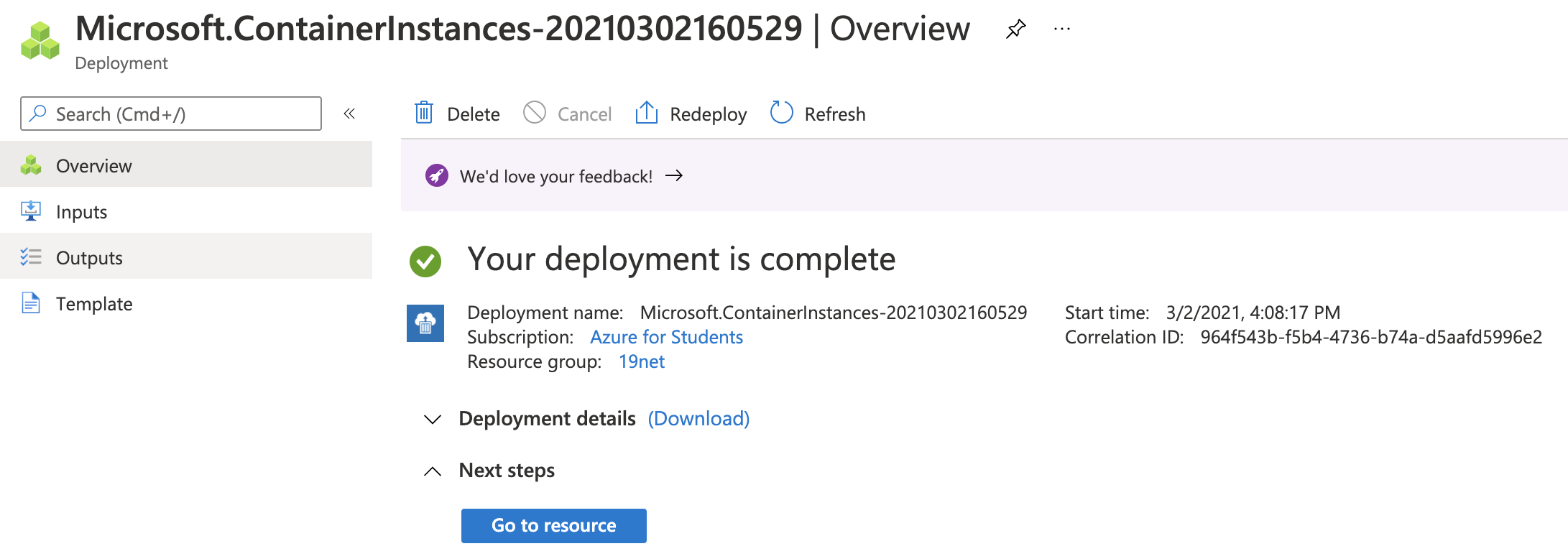The width and height of the screenshot is (1568, 559).
Task: Click the feedback rocket icon
Action: 437,175
